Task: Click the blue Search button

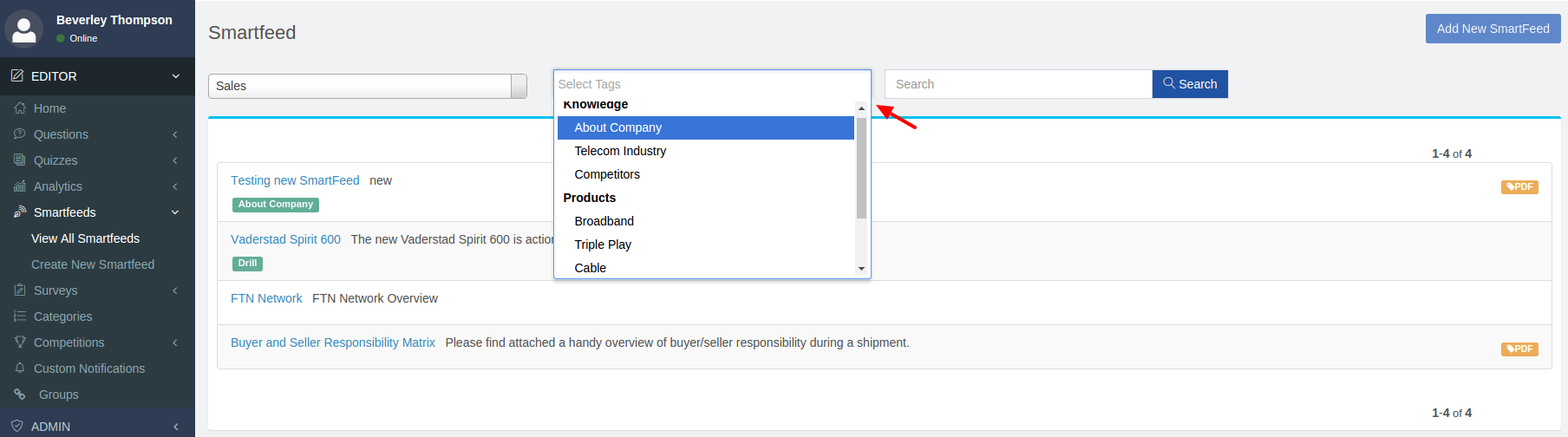Action: coord(1190,84)
